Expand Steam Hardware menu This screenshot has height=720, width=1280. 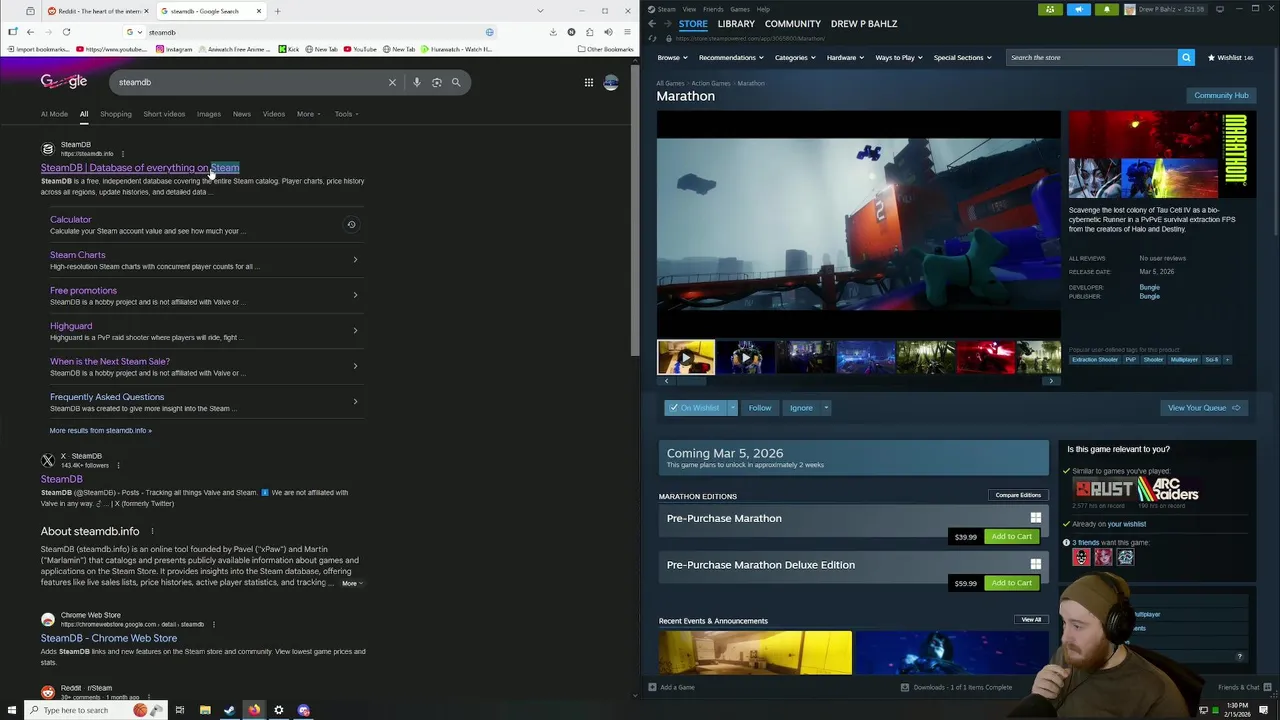[845, 57]
